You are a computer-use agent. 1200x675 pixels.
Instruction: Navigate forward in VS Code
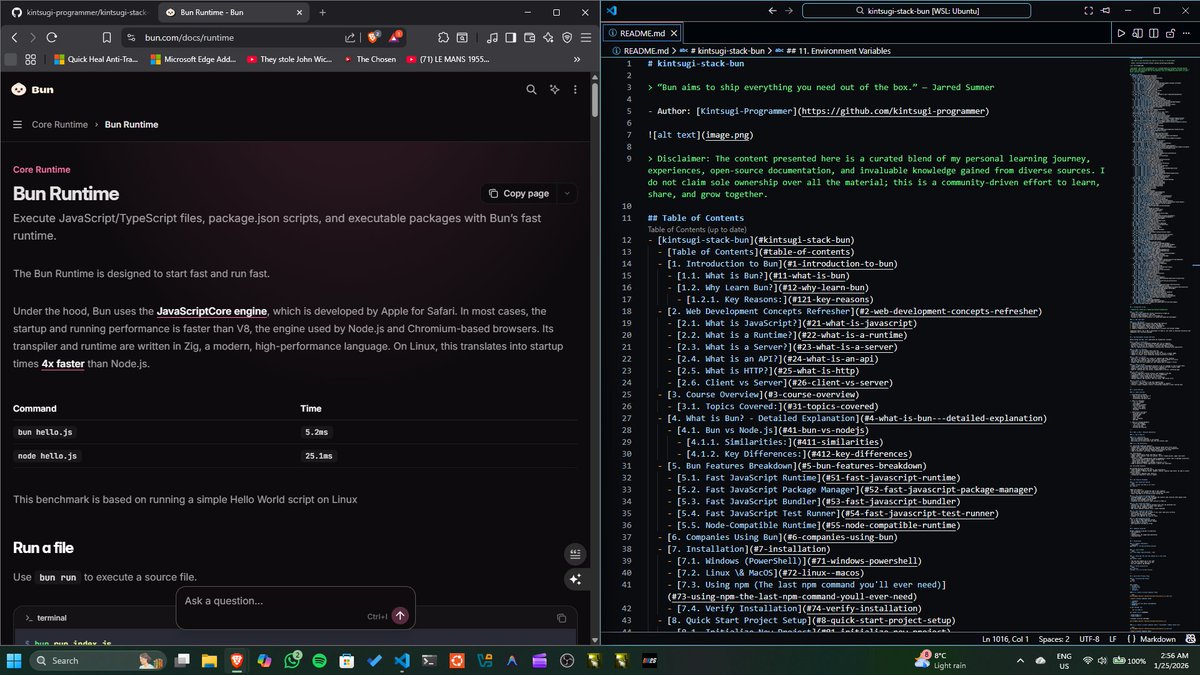pyautogui.click(x=789, y=10)
